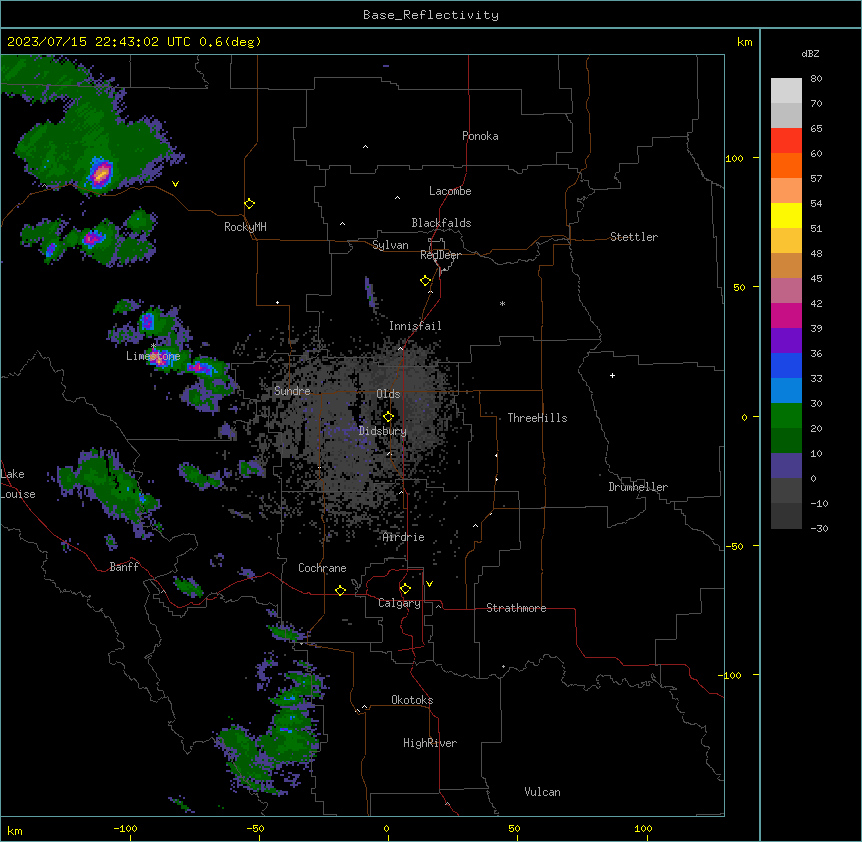This screenshot has height=842, width=862.
Task: Select the yellow diamond marker between Olds and Didsbury
Action: tap(388, 417)
